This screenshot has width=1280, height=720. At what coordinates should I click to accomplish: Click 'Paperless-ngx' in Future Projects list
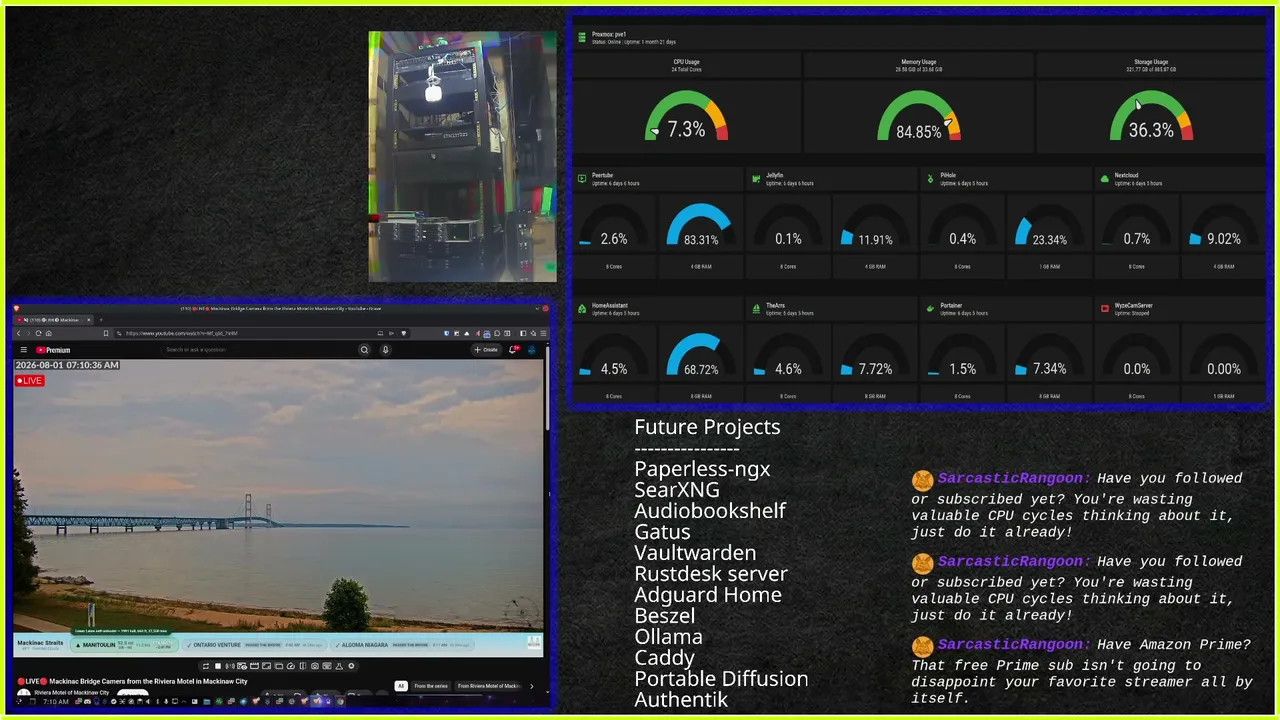point(702,469)
